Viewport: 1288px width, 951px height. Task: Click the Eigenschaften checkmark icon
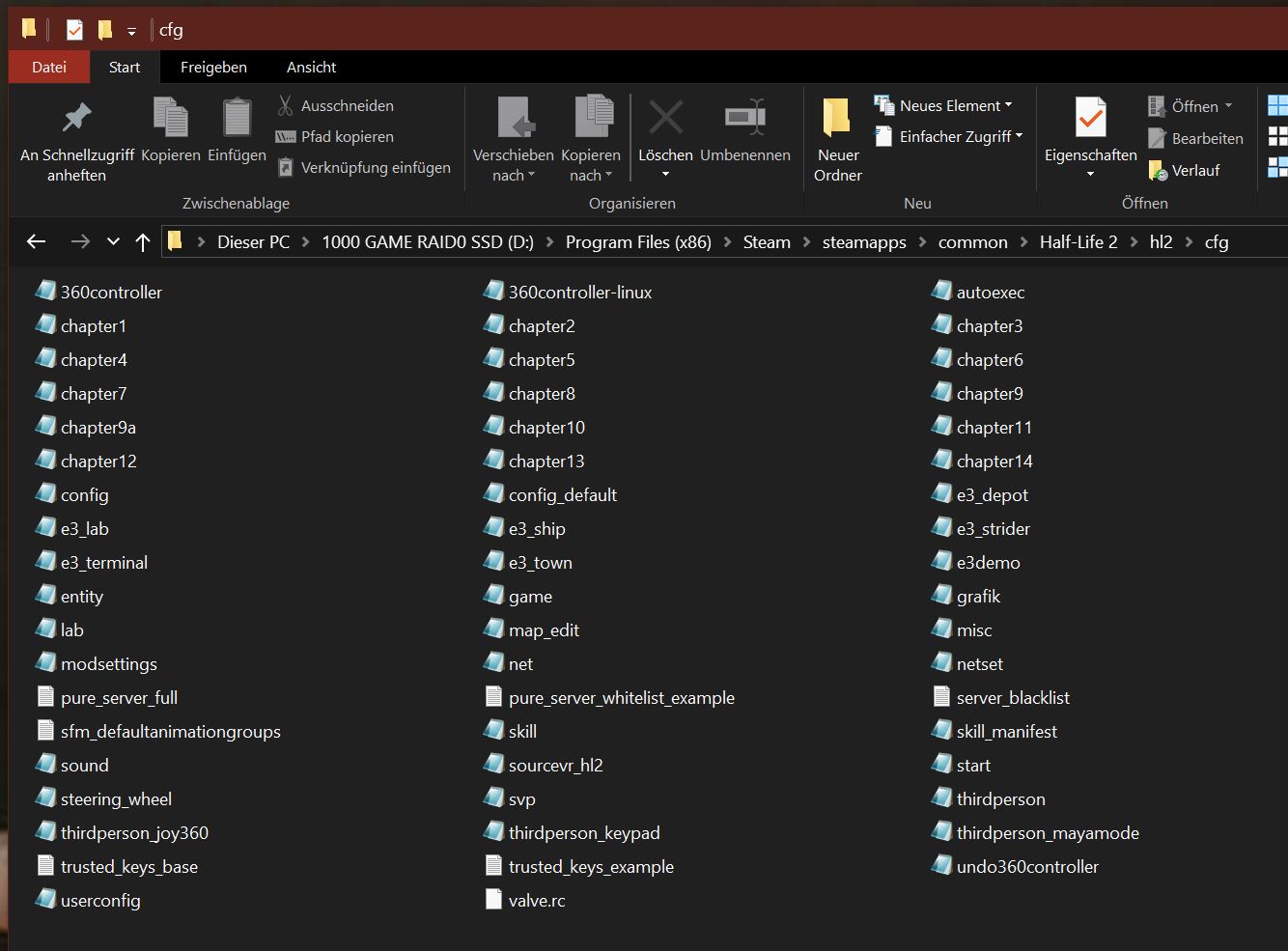pyautogui.click(x=1091, y=118)
